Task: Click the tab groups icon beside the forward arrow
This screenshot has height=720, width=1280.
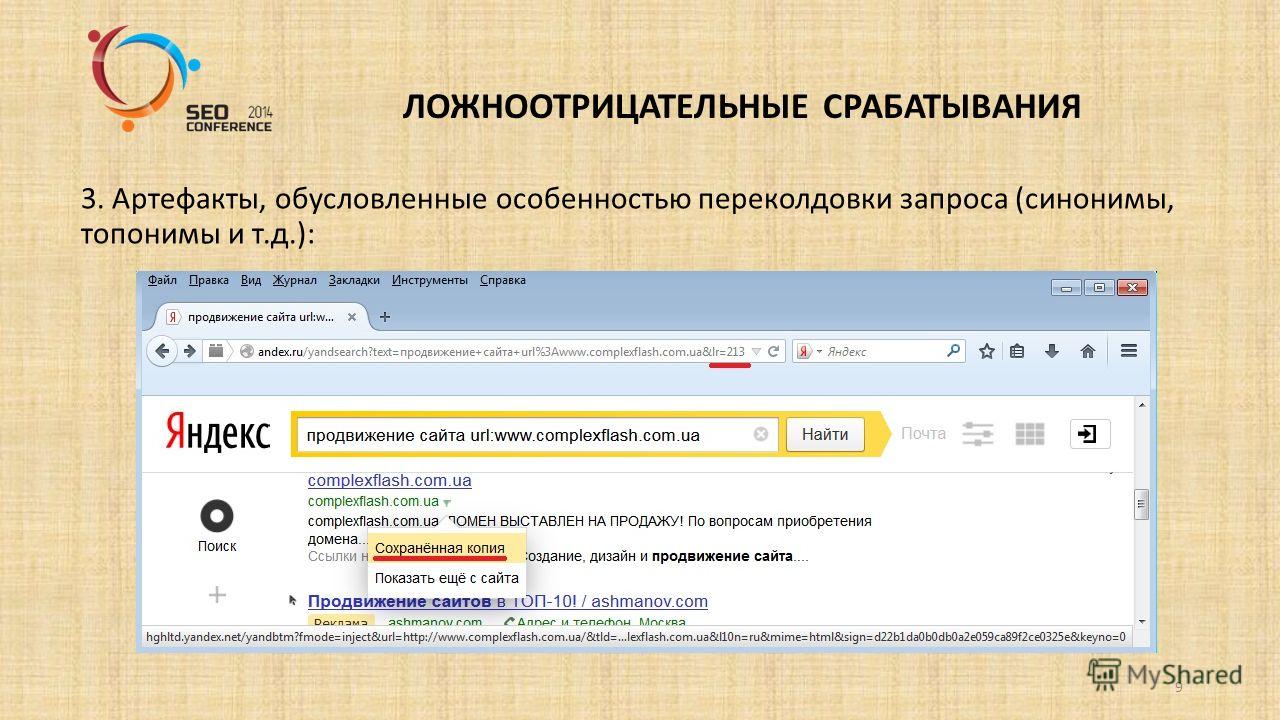Action: click(215, 351)
